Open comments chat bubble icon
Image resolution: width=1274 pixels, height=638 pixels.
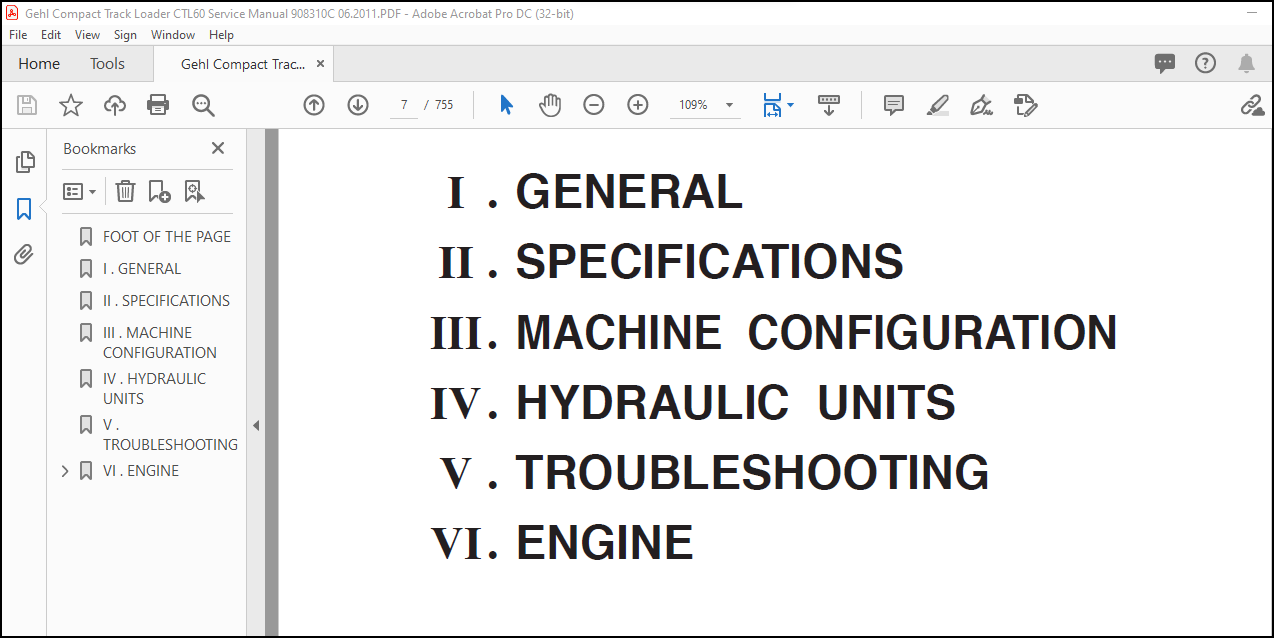coord(1165,63)
